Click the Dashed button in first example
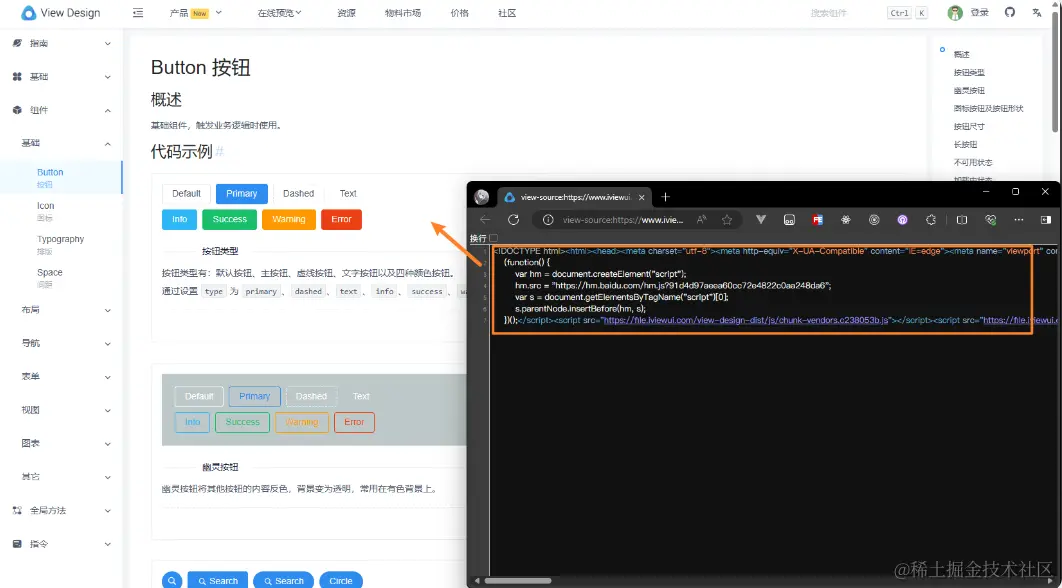1062x588 pixels. coord(299,194)
